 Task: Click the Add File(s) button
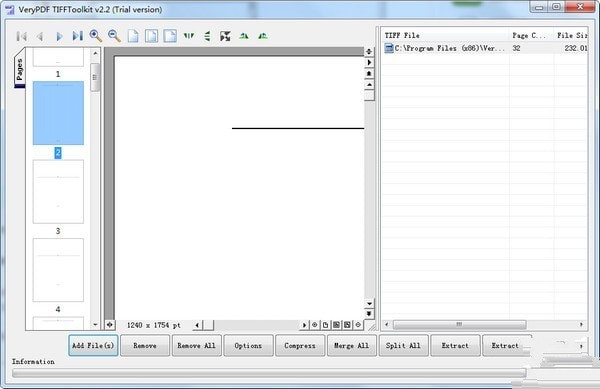[x=93, y=345]
